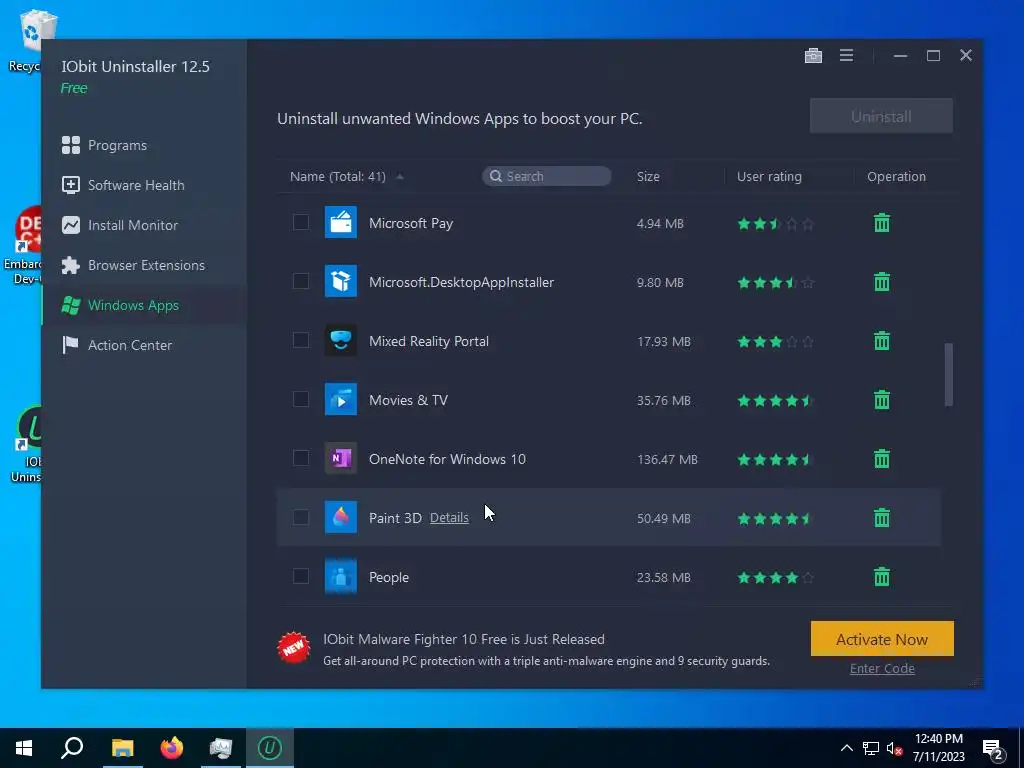The height and width of the screenshot is (768, 1024).
Task: Check the Microsoft.DesktopAppInstaller checkbox
Action: coord(300,281)
